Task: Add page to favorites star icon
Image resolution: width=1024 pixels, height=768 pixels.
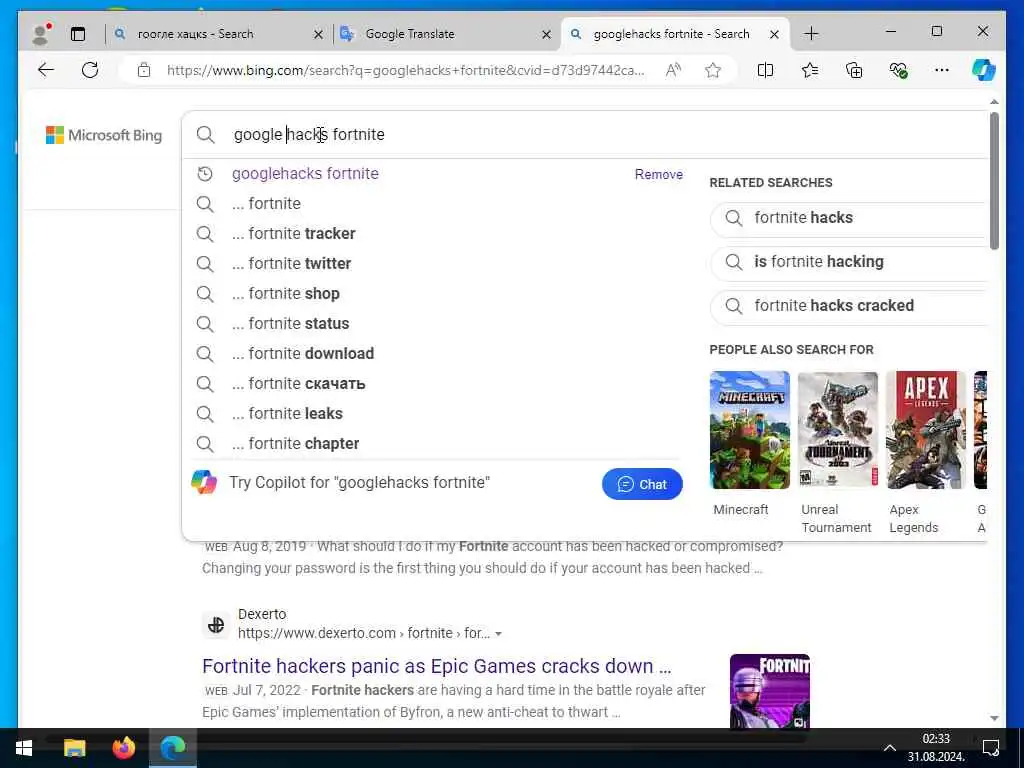Action: point(713,70)
